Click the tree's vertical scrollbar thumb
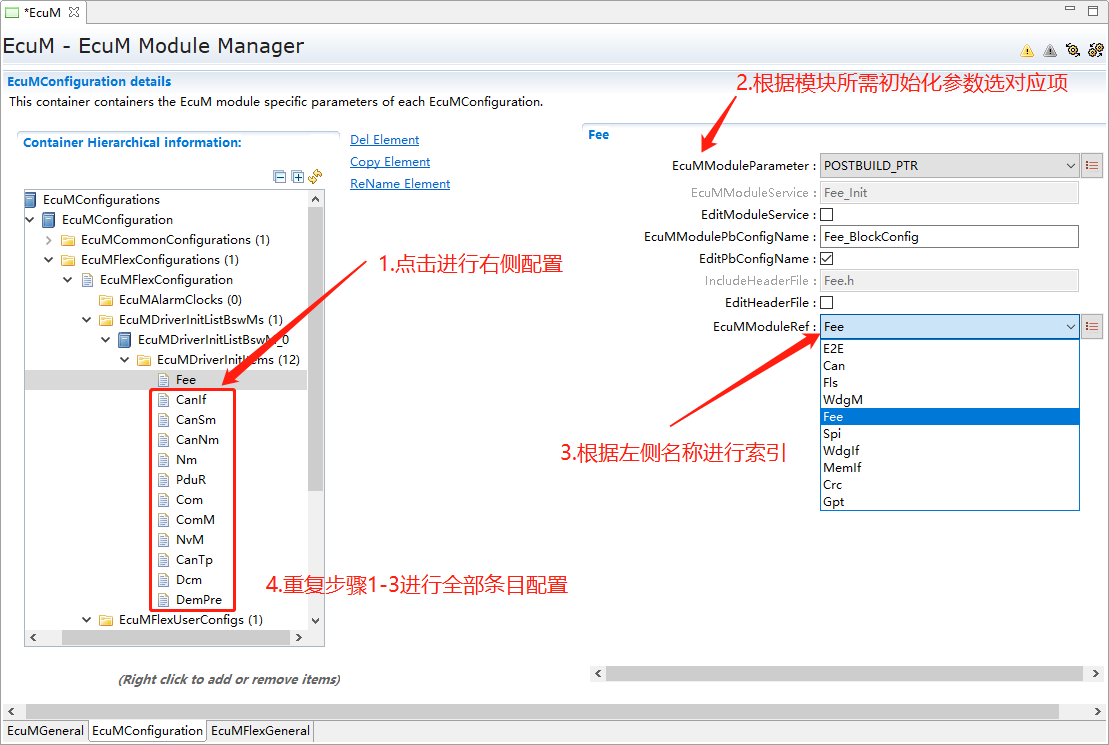1109x745 pixels. click(315, 350)
